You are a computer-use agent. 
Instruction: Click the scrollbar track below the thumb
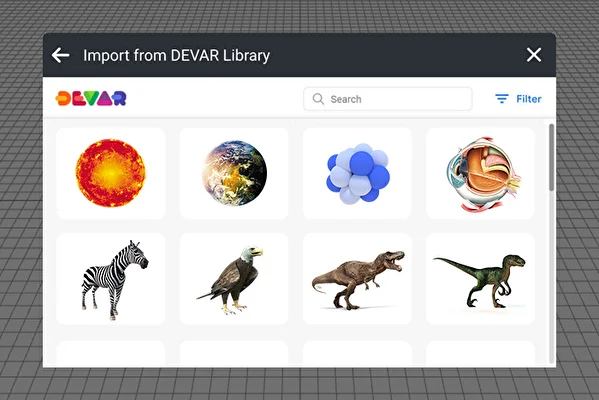point(551,277)
